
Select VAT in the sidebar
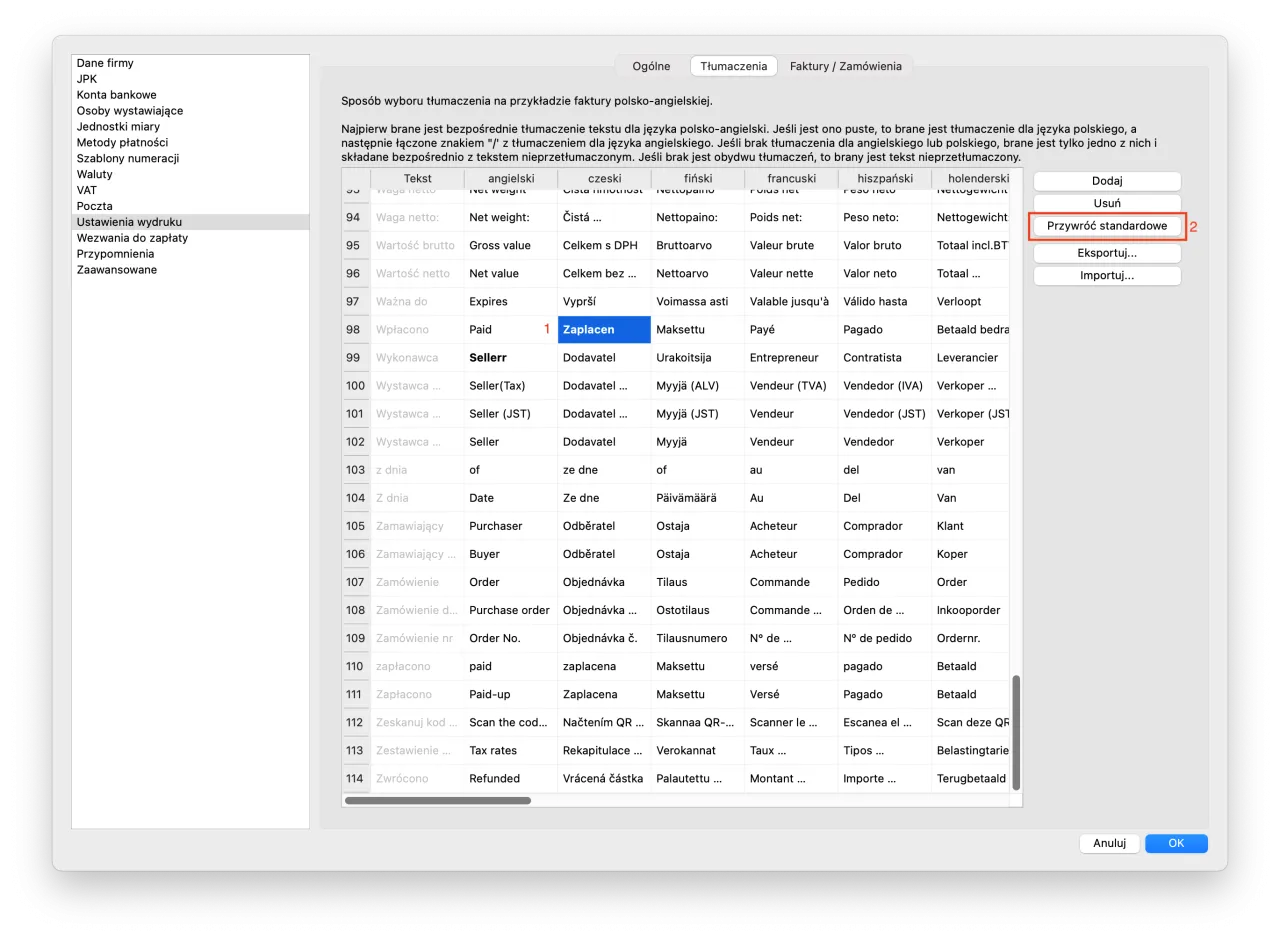tap(190, 190)
